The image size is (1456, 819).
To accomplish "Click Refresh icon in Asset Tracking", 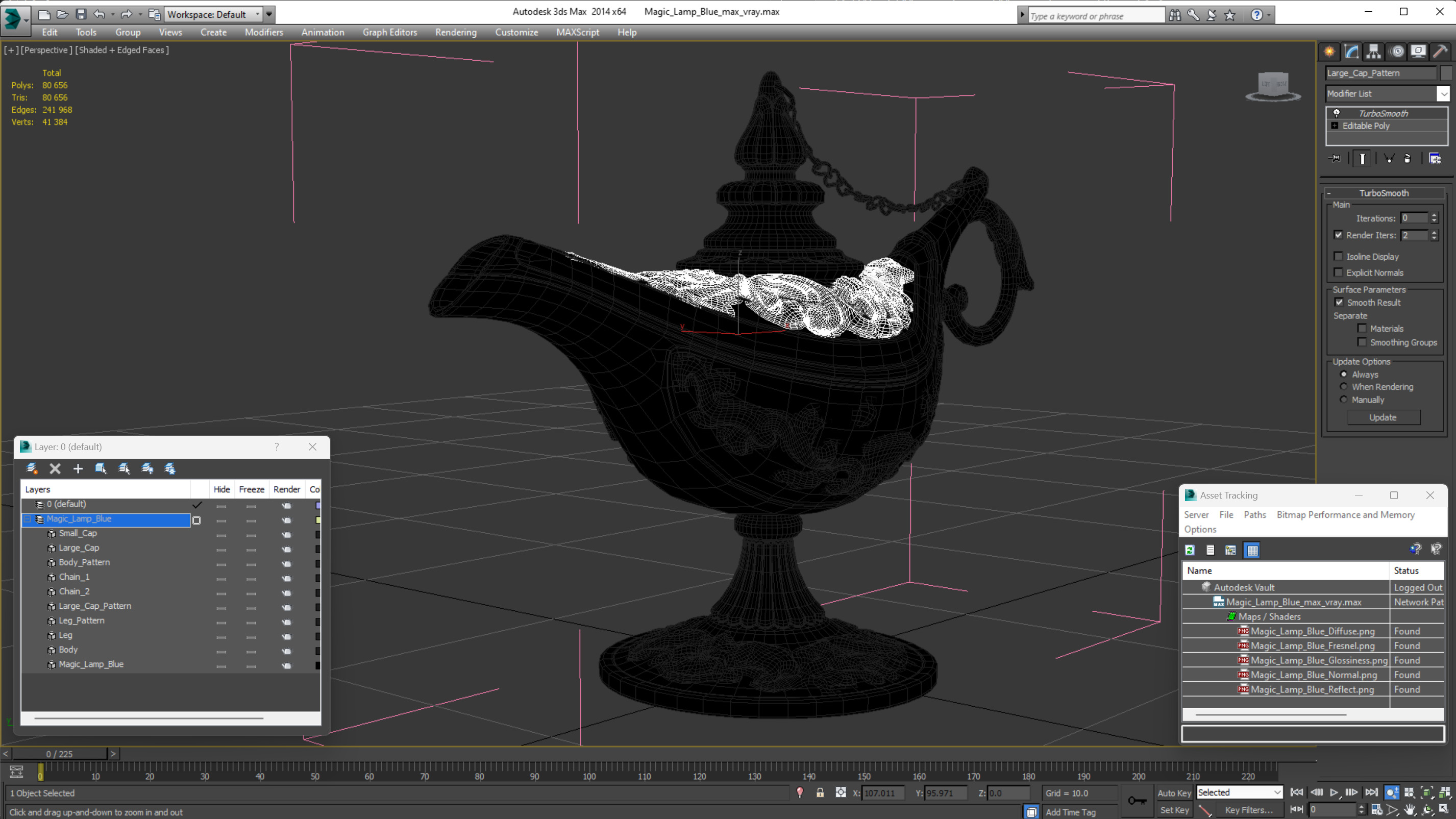I will coord(1190,550).
